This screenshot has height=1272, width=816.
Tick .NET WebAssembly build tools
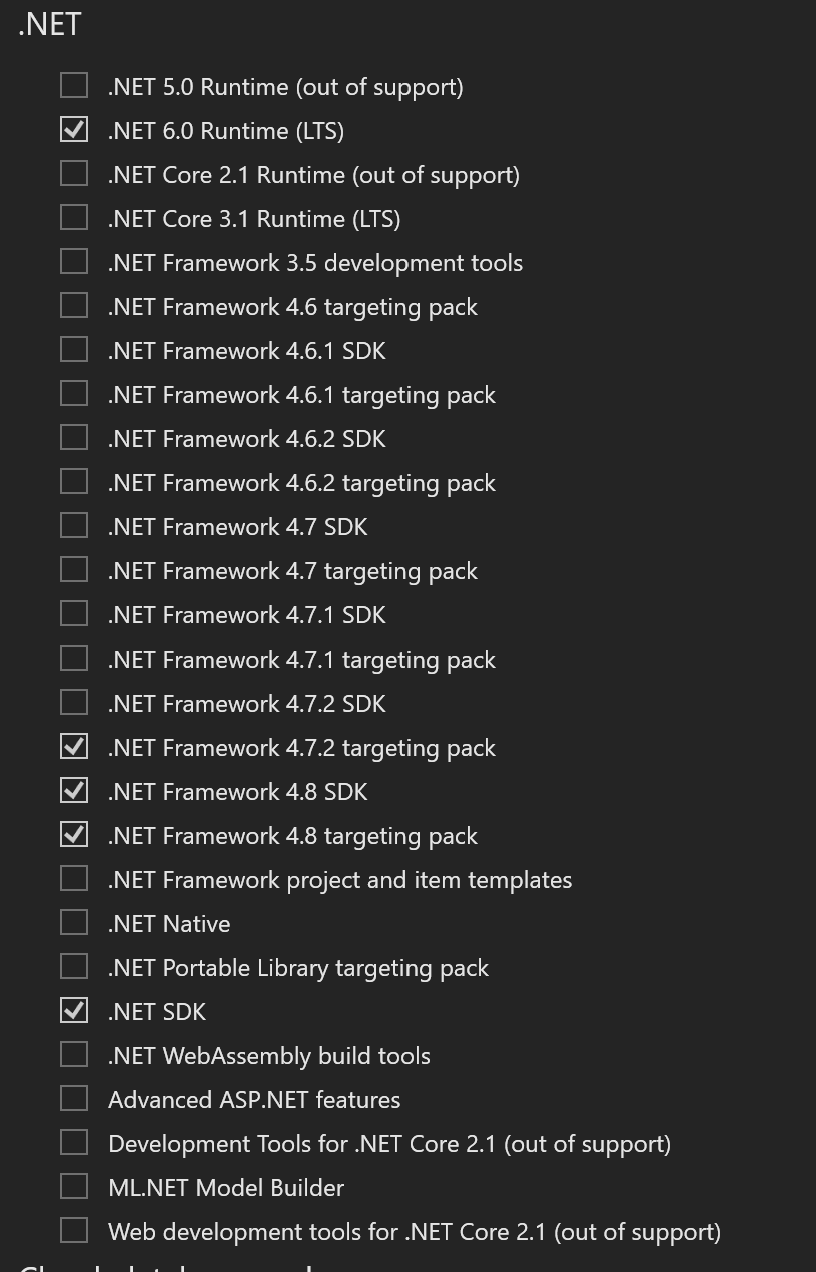tap(74, 1055)
